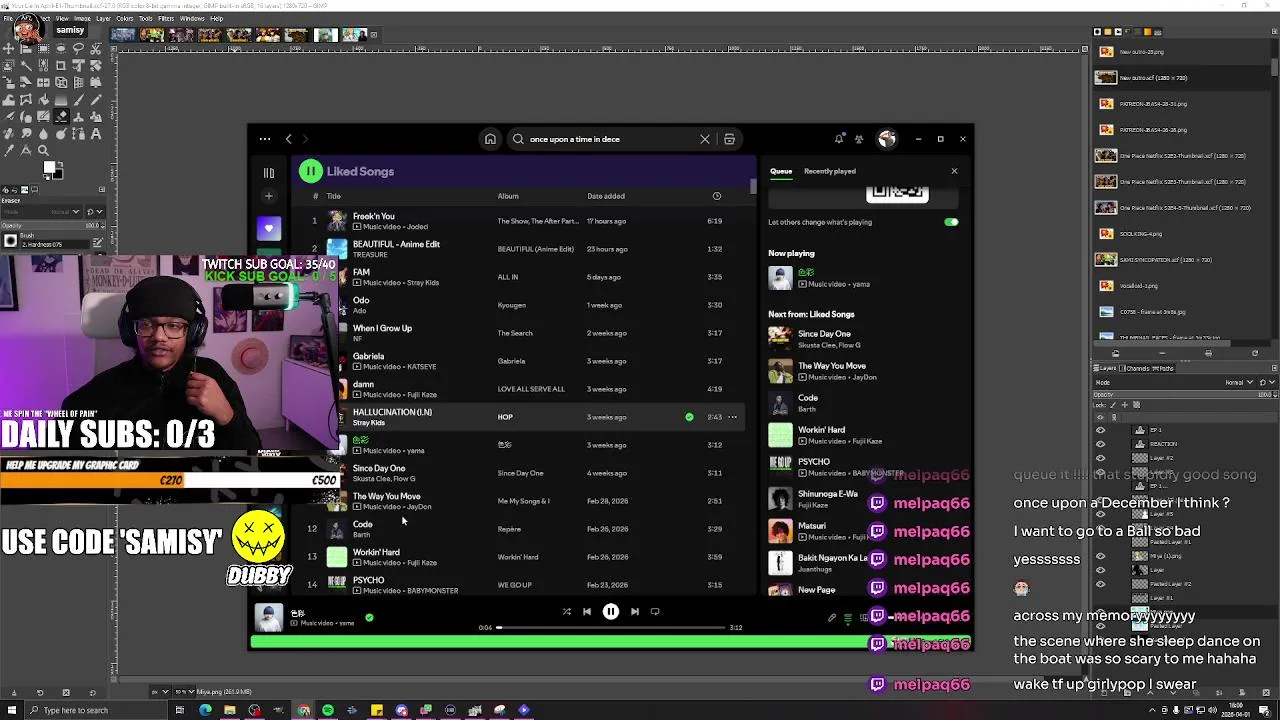This screenshot has width=1280, height=720.
Task: Select the Pencil tool in GIMP
Action: click(x=95, y=99)
